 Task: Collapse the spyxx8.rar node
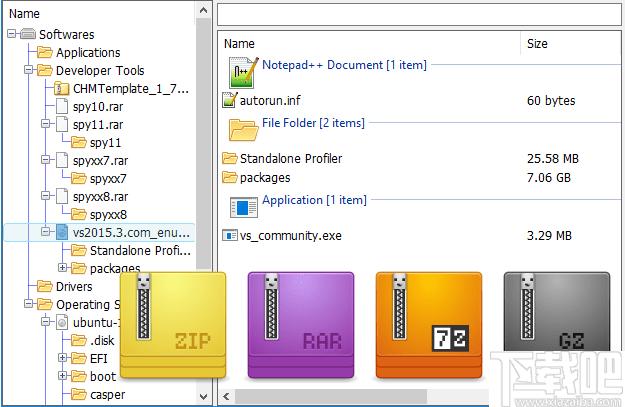[45, 196]
